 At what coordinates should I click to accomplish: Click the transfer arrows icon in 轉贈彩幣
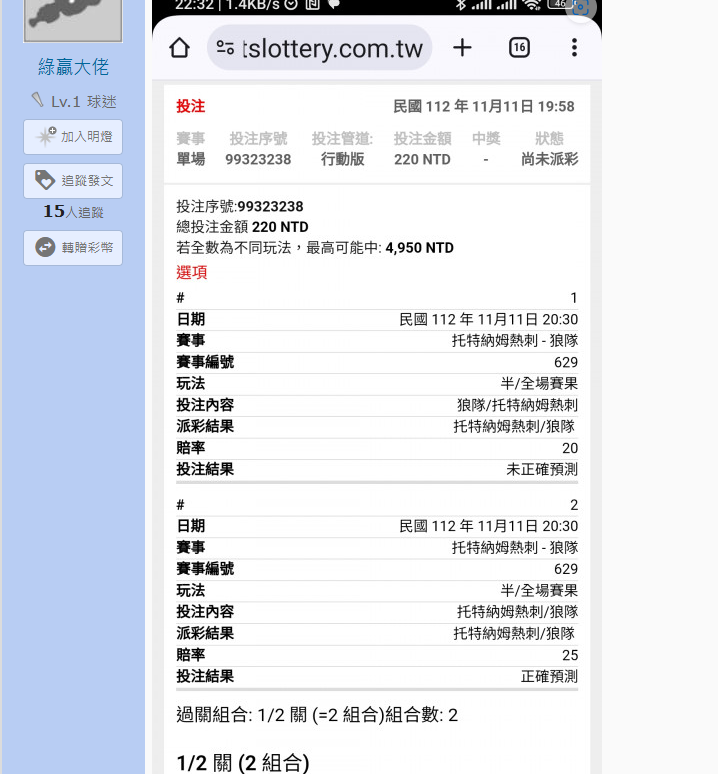point(45,247)
